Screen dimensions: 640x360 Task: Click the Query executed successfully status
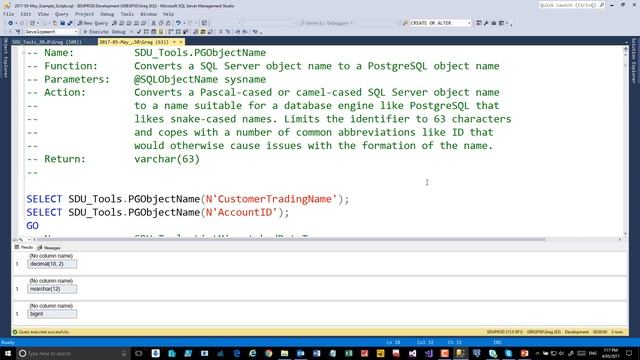41,332
